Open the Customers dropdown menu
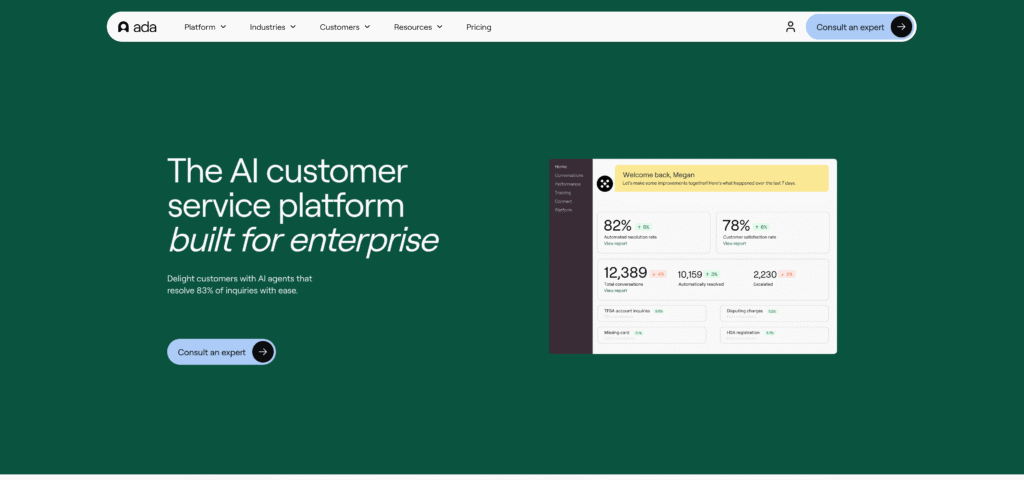The width and height of the screenshot is (1024, 480). click(345, 27)
